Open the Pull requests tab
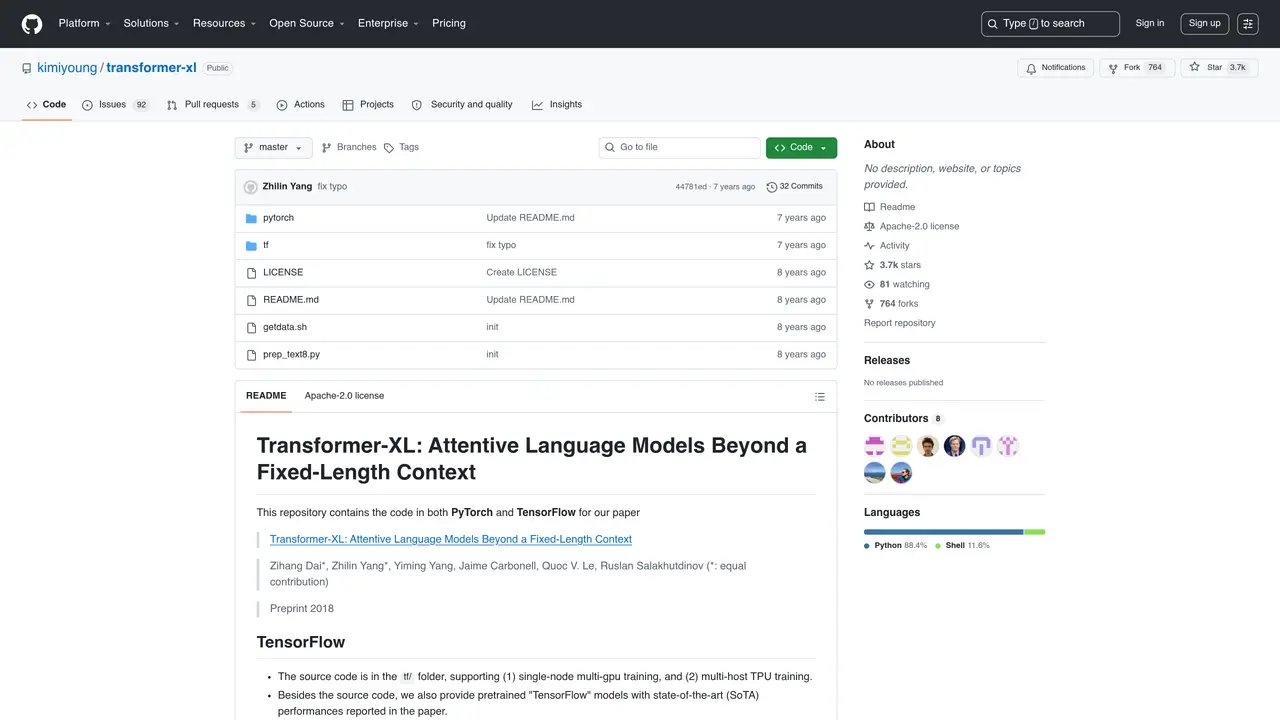The width and height of the screenshot is (1280, 720). pyautogui.click(x=213, y=105)
